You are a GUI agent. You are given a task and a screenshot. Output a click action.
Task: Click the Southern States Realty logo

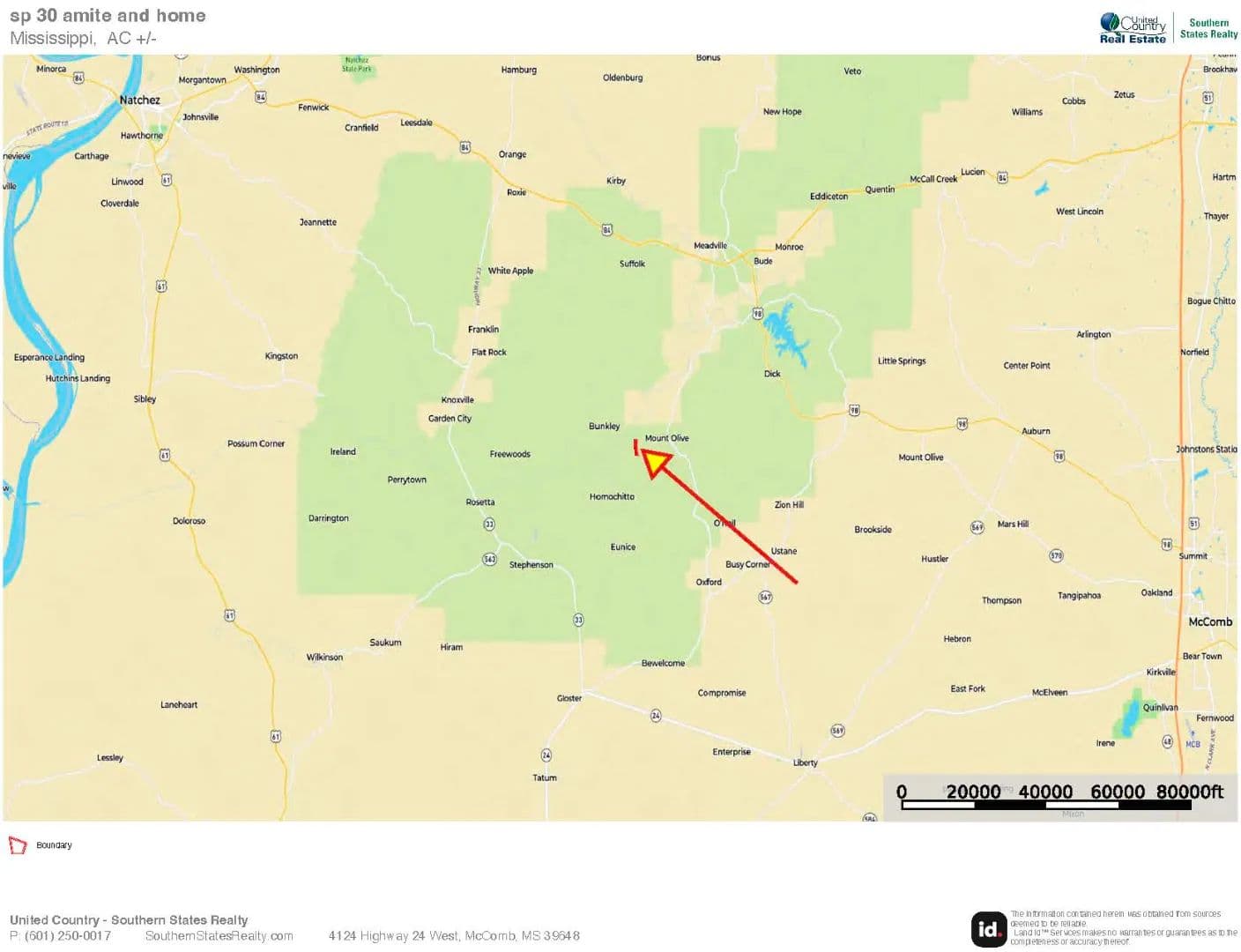1208,28
